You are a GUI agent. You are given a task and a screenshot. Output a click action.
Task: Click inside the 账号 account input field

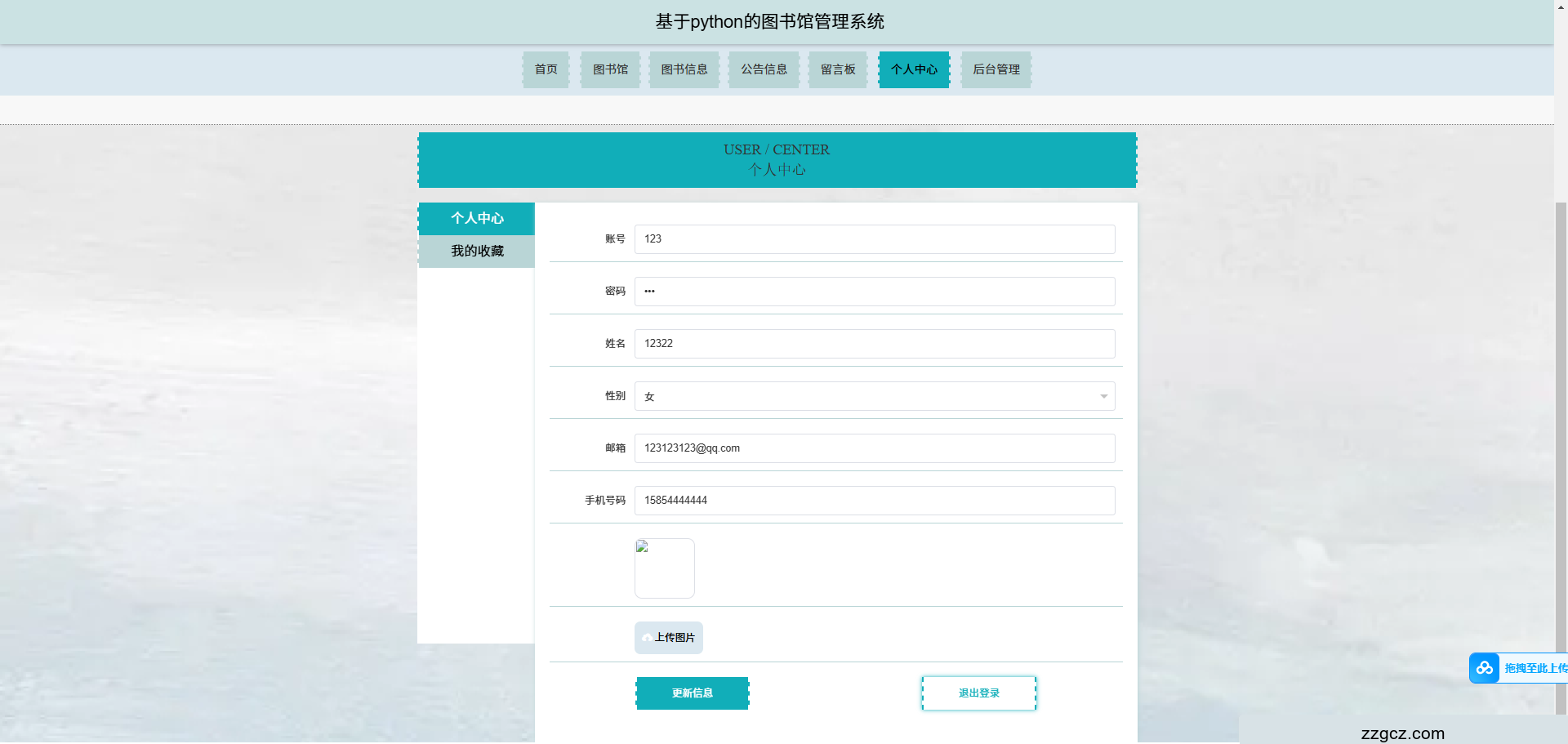[874, 239]
